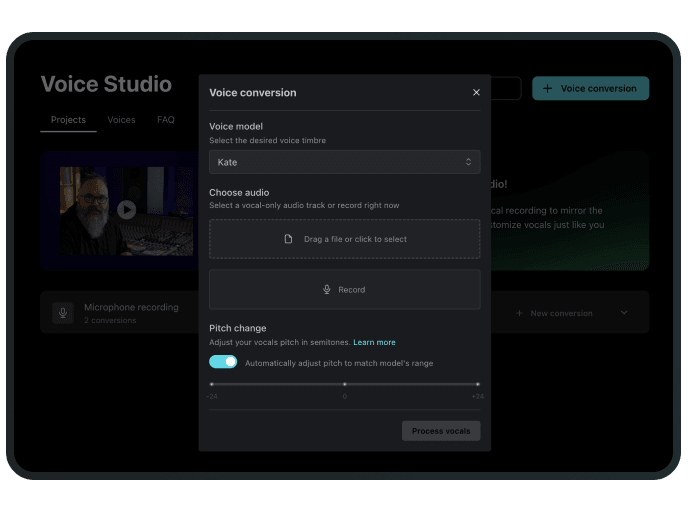The image size is (688, 508).
Task: Switch to the FAQ tab
Action: pyautogui.click(x=166, y=120)
